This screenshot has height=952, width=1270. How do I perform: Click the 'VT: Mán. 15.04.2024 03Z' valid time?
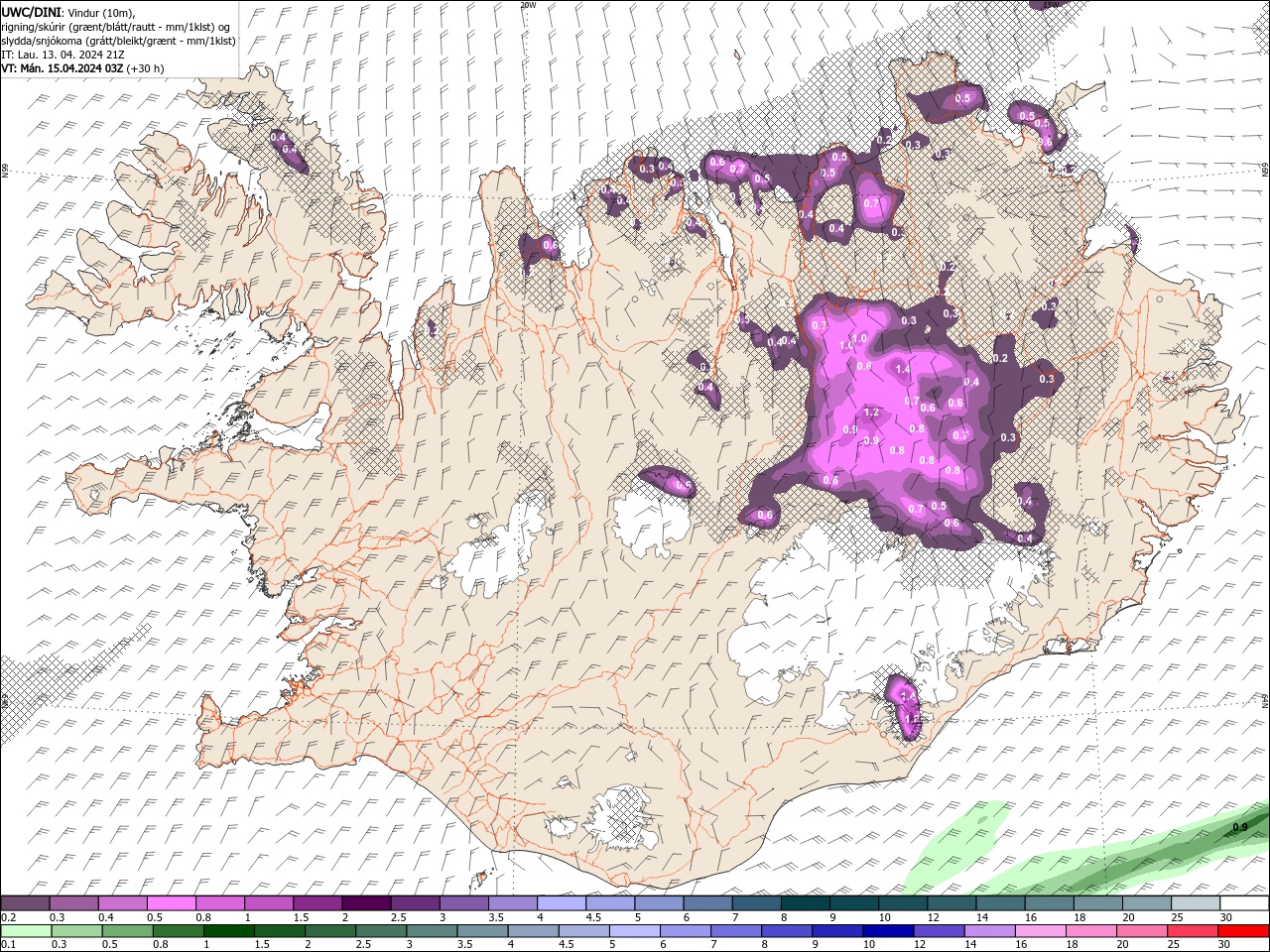coord(62,68)
